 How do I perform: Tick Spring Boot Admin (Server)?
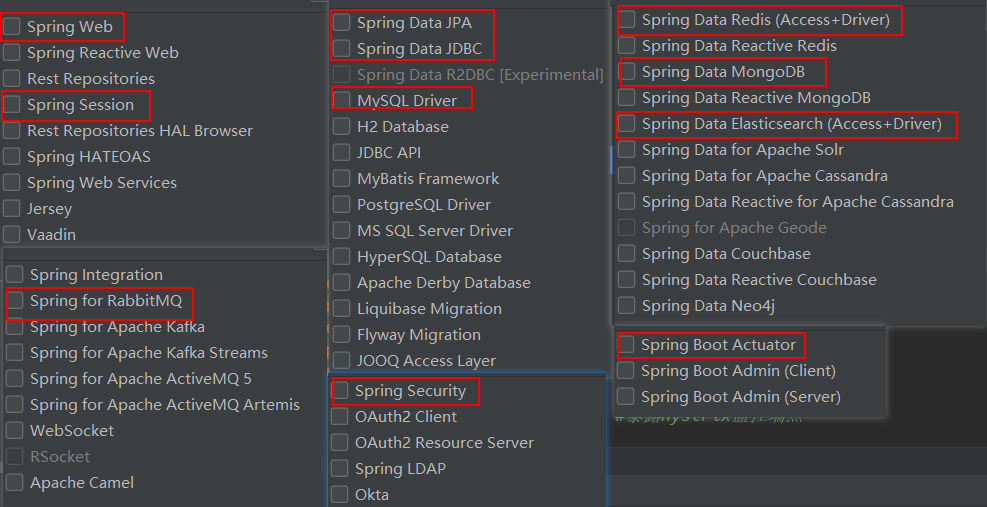[626, 396]
